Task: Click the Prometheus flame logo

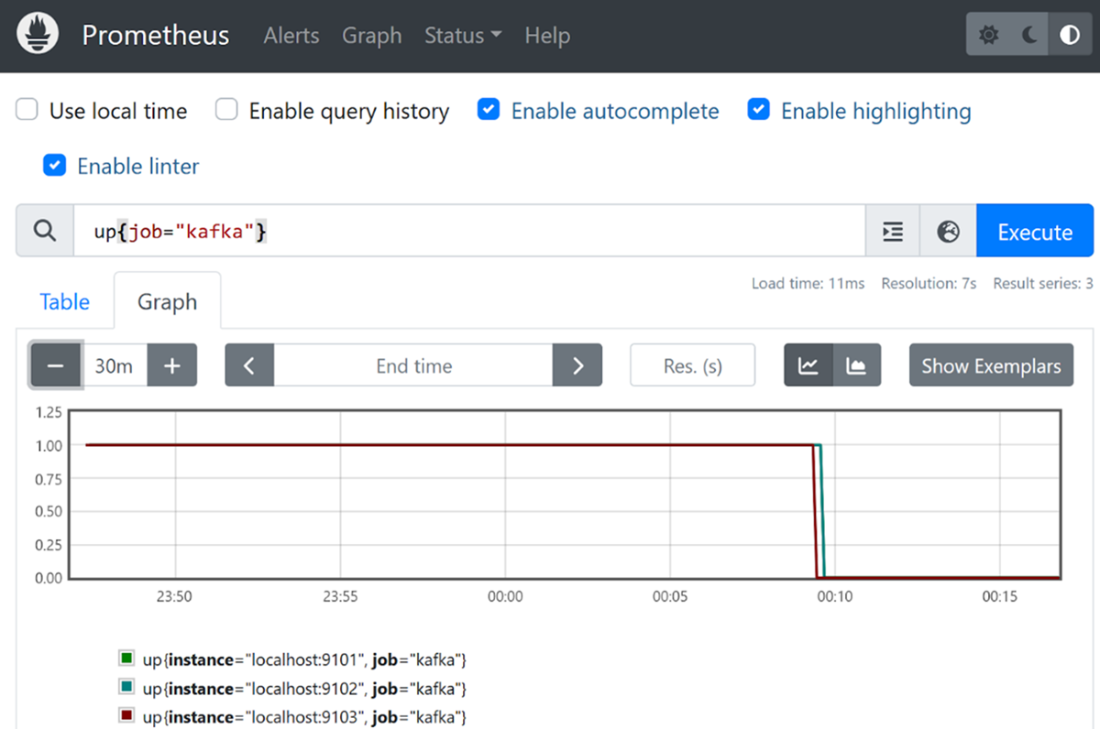Action: 37,34
